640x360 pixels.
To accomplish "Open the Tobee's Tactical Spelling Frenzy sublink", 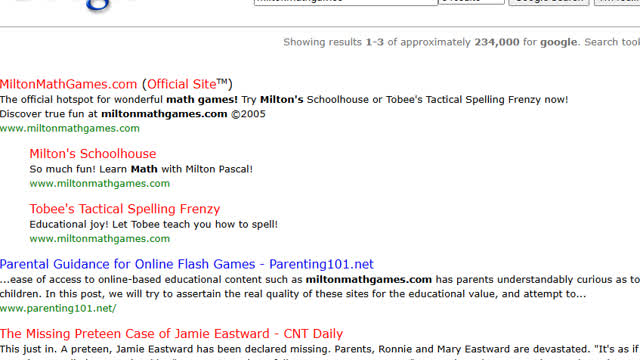I will [x=124, y=209].
